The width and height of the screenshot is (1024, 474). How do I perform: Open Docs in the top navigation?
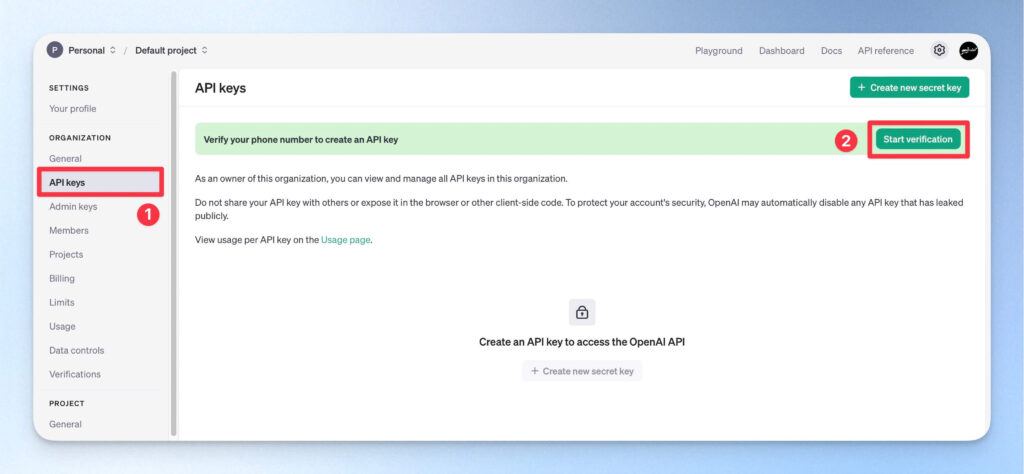point(831,50)
